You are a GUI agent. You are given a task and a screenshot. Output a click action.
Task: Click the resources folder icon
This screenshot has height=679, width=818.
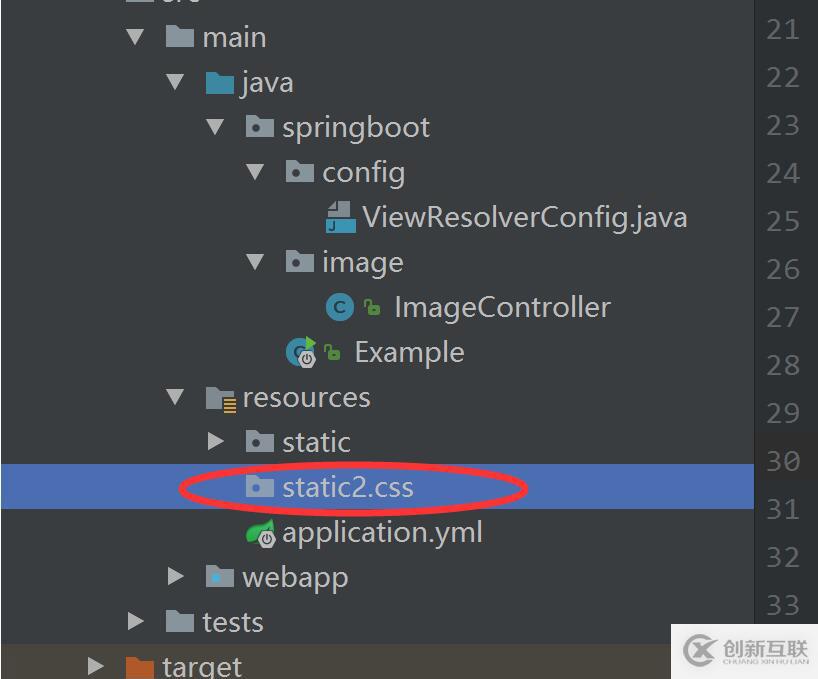click(x=220, y=398)
